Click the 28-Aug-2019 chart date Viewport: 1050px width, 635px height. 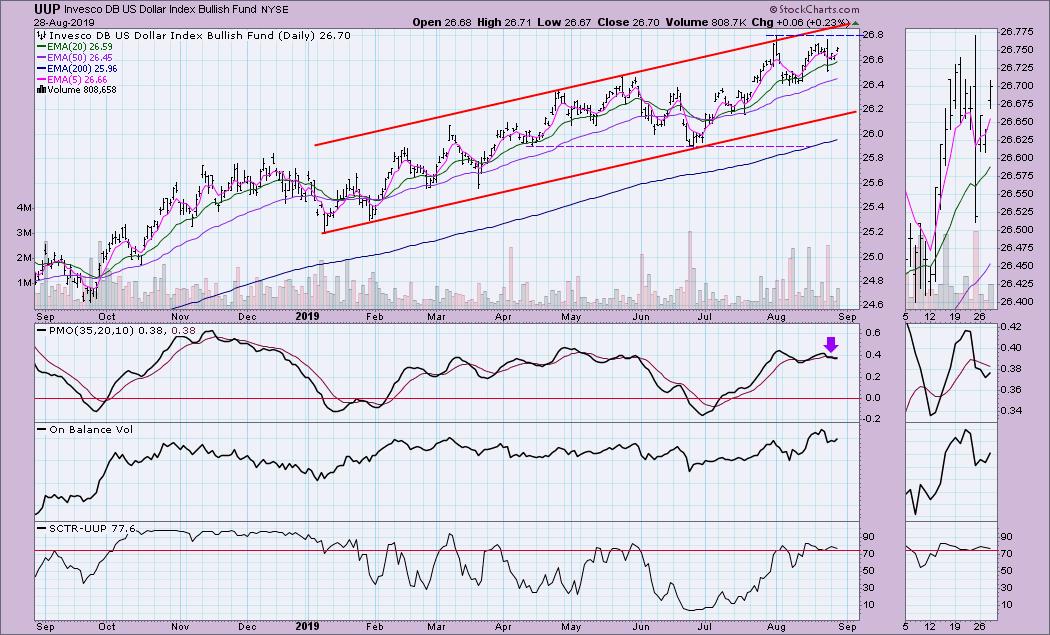click(64, 22)
